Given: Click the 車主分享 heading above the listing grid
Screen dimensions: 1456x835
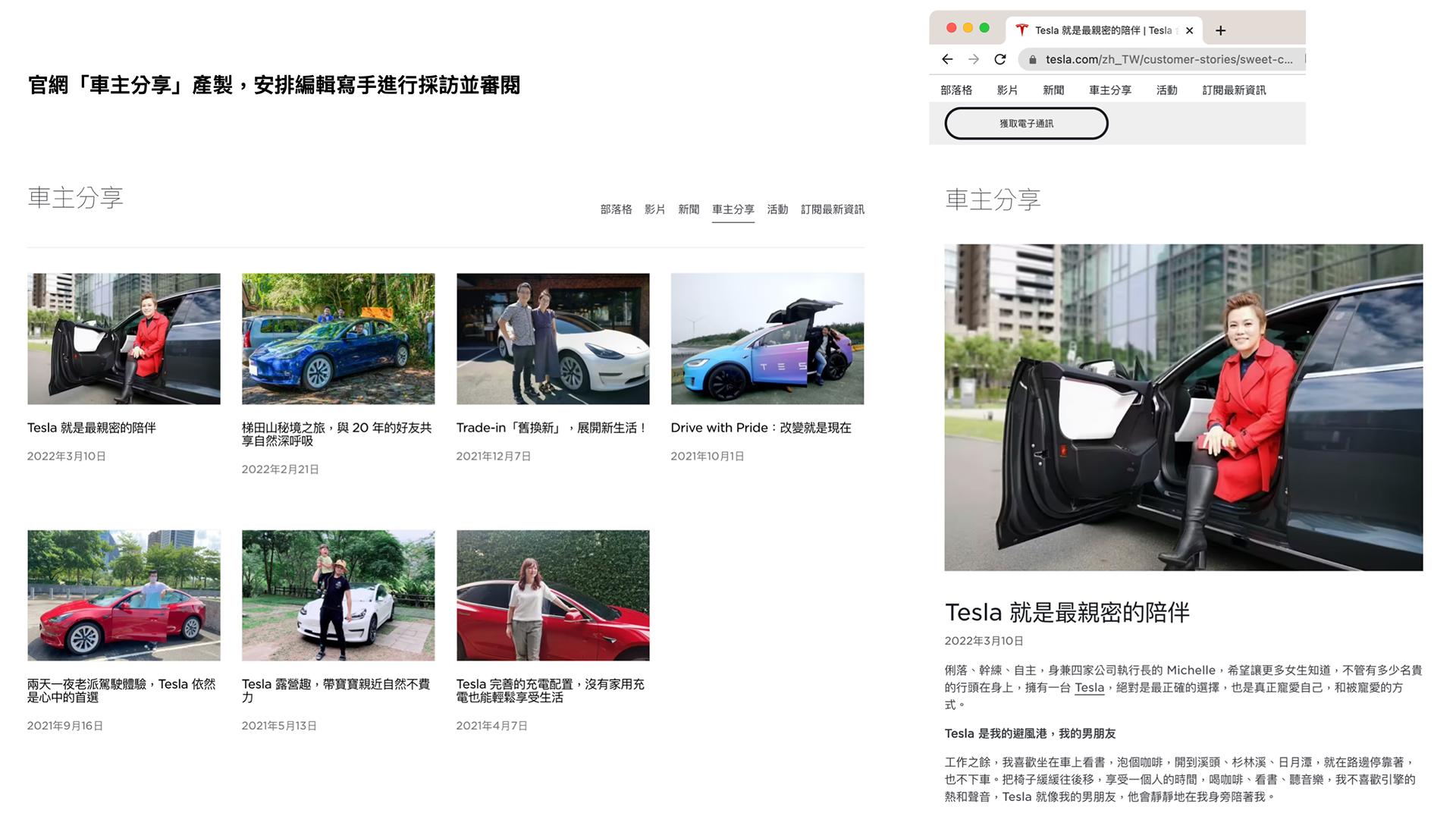Looking at the screenshot, I should [75, 198].
